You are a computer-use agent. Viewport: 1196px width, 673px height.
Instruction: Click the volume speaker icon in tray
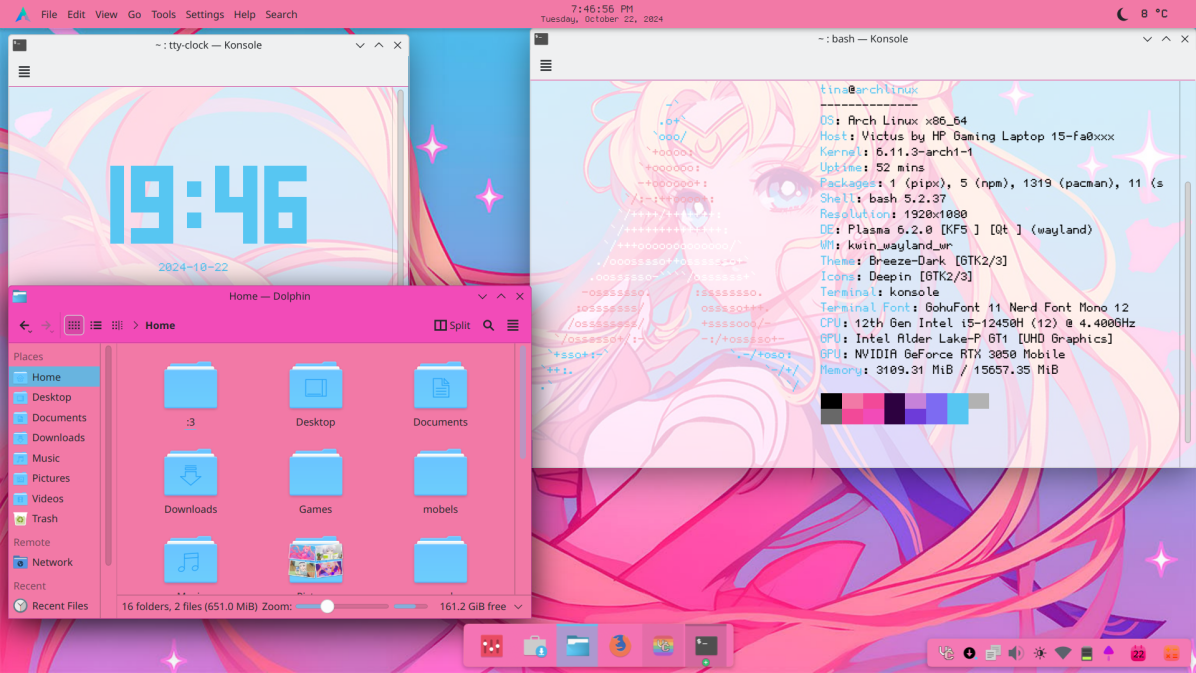(x=1016, y=653)
